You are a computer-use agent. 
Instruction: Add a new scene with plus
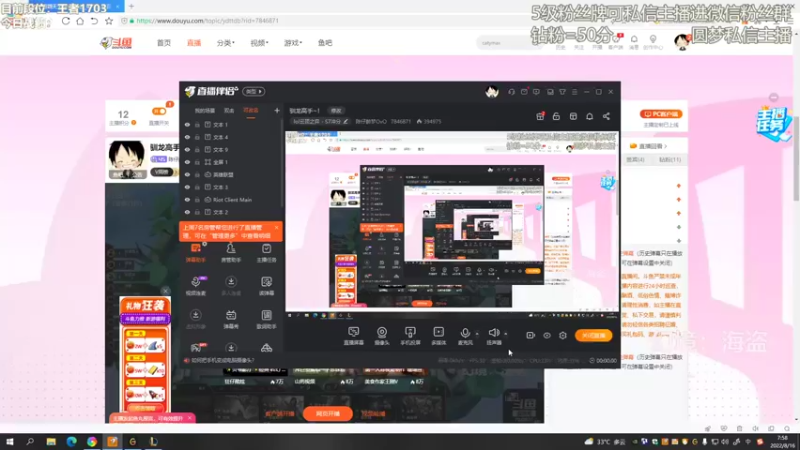(x=277, y=110)
